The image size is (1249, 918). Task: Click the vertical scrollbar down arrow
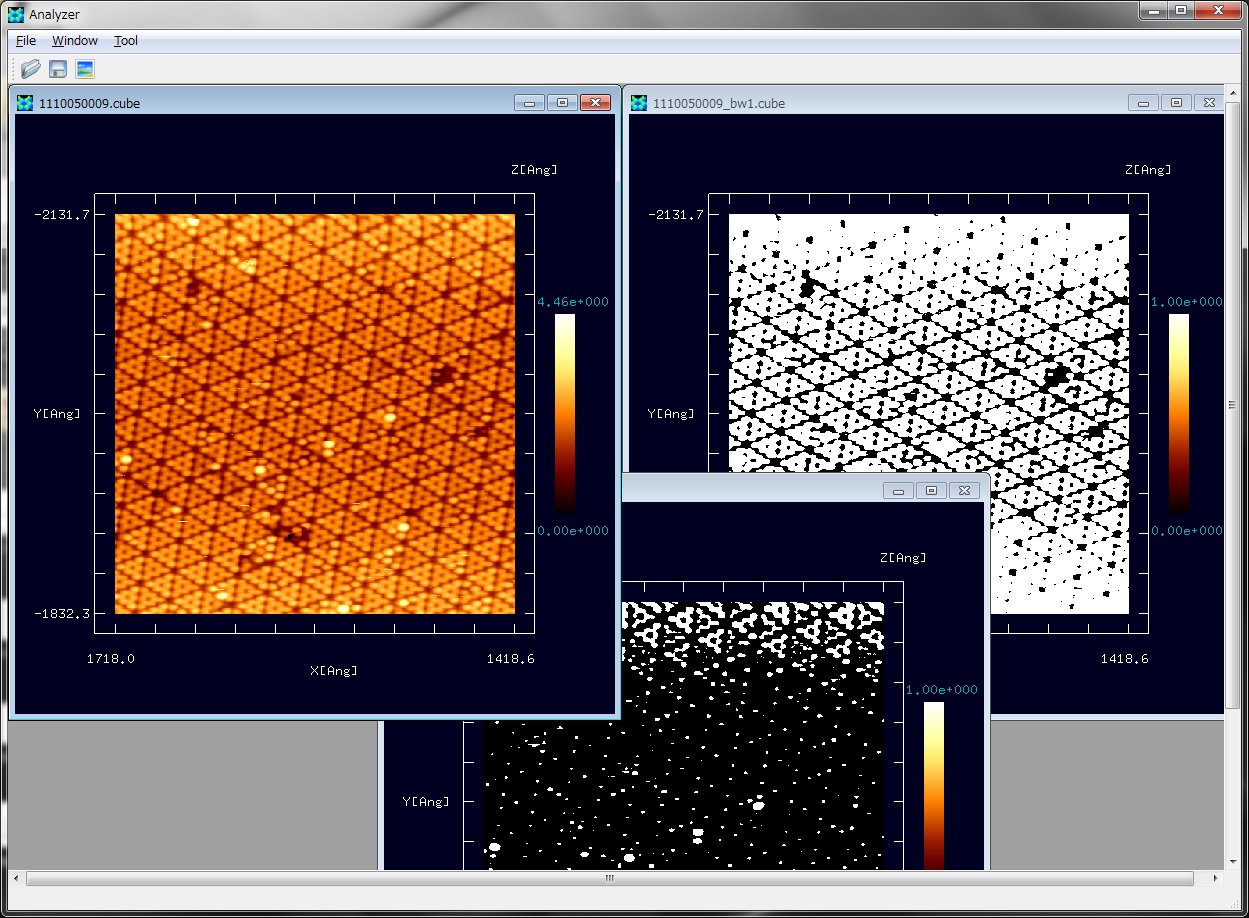pos(1233,862)
